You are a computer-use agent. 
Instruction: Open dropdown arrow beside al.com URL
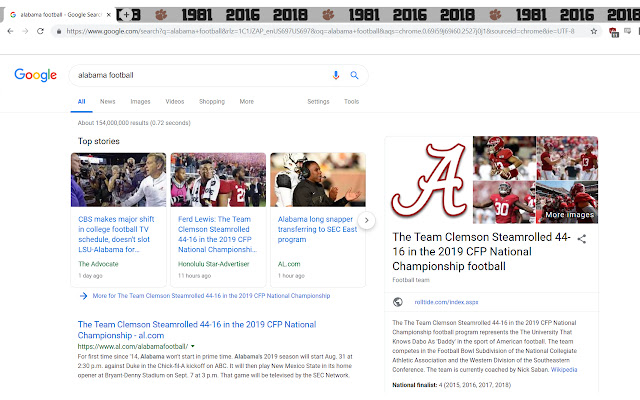[x=193, y=347]
